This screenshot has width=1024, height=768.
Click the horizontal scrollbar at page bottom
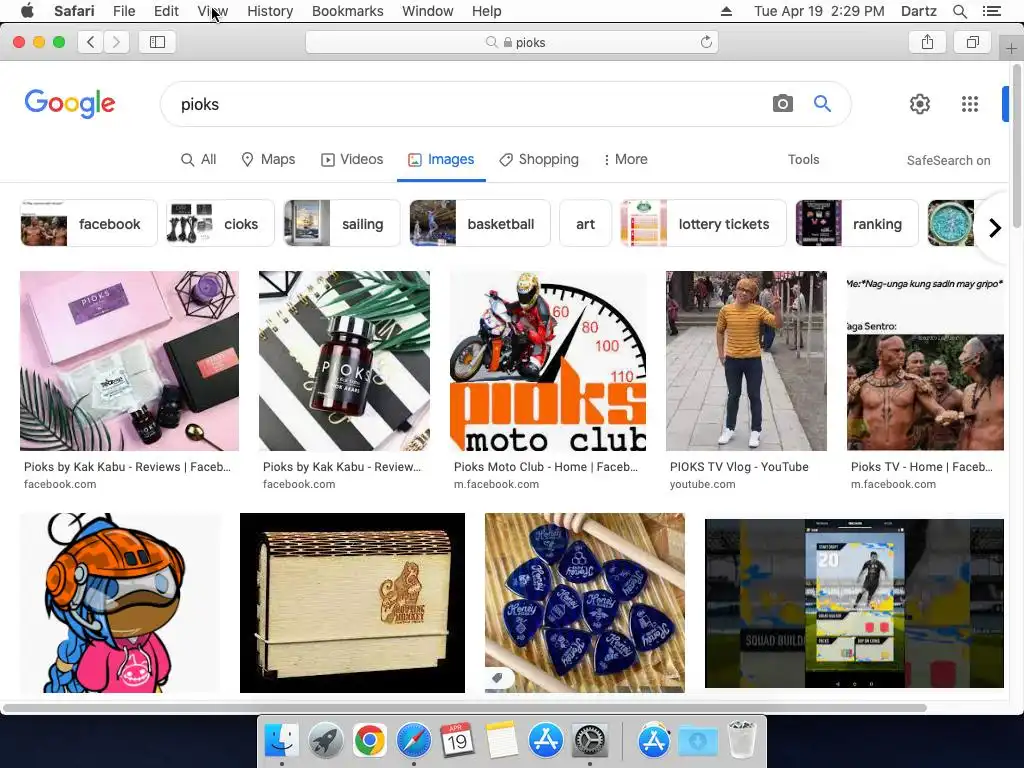(x=464, y=708)
